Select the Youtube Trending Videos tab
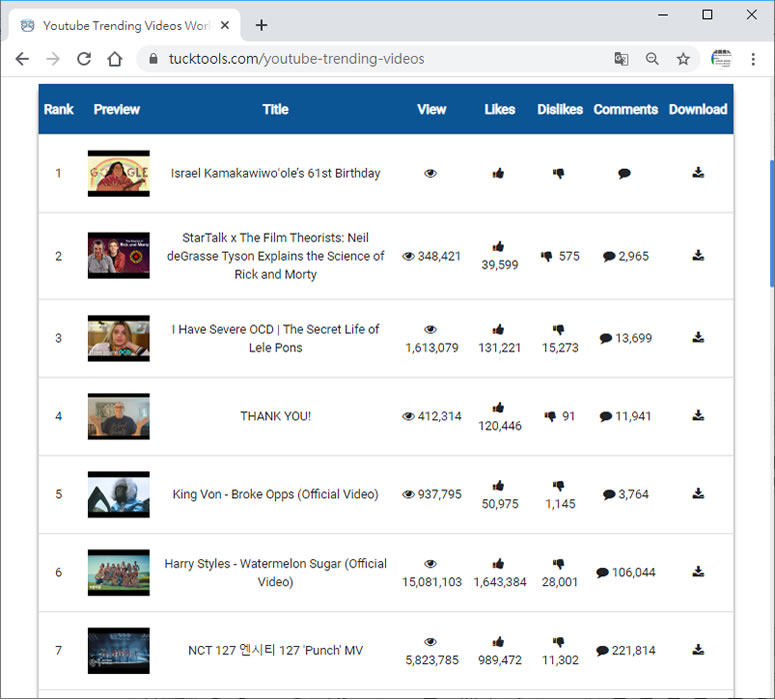This screenshot has width=775, height=700. pyautogui.click(x=124, y=25)
